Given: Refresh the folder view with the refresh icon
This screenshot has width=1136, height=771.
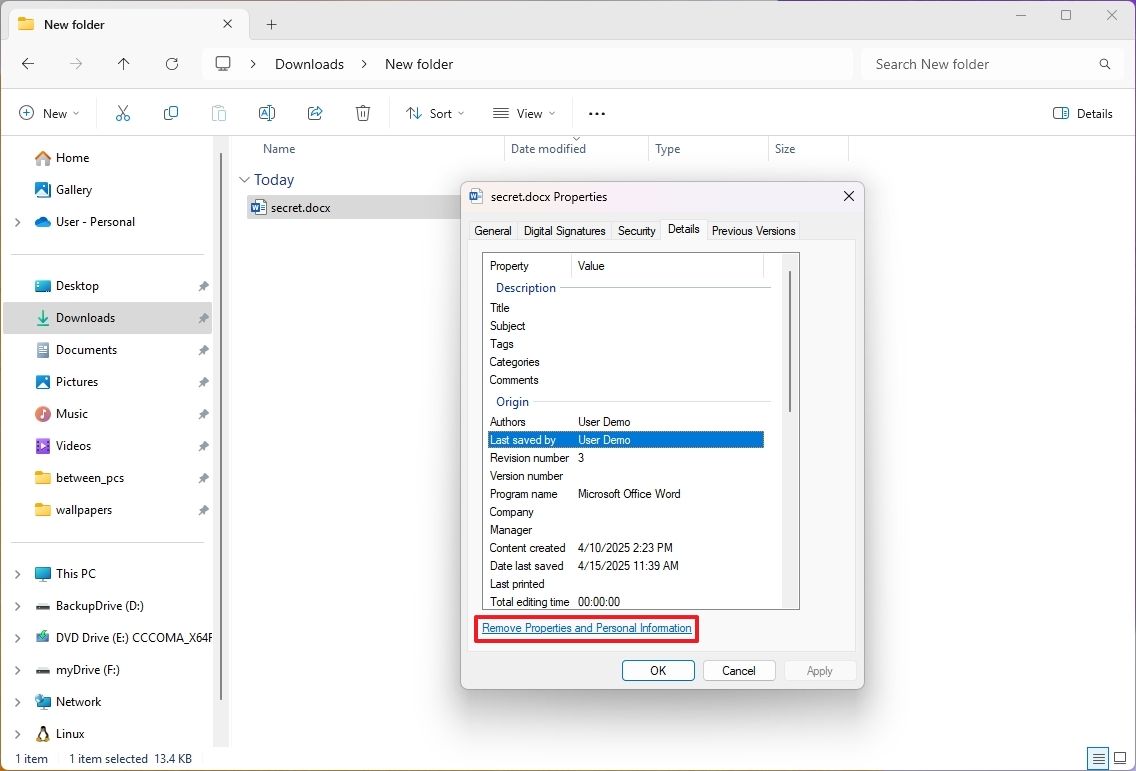Looking at the screenshot, I should click(x=171, y=63).
